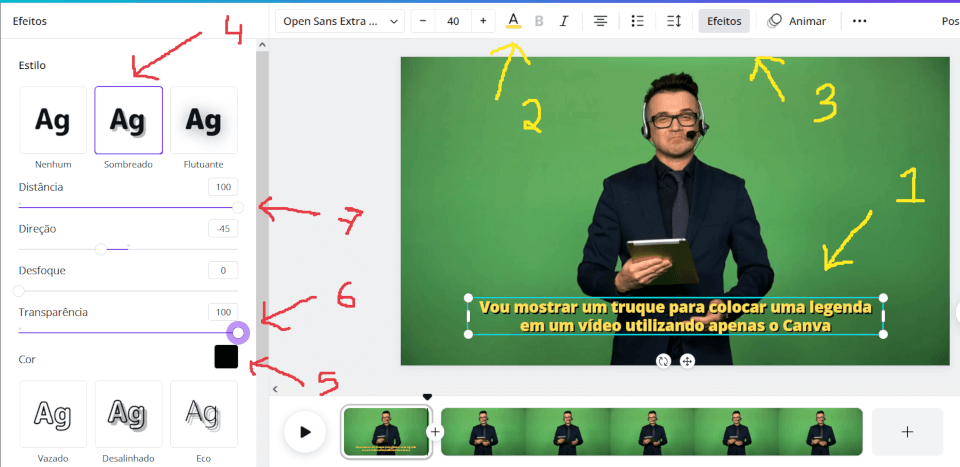The height and width of the screenshot is (467, 960).
Task: Open the text color picker icon
Action: pyautogui.click(x=514, y=21)
